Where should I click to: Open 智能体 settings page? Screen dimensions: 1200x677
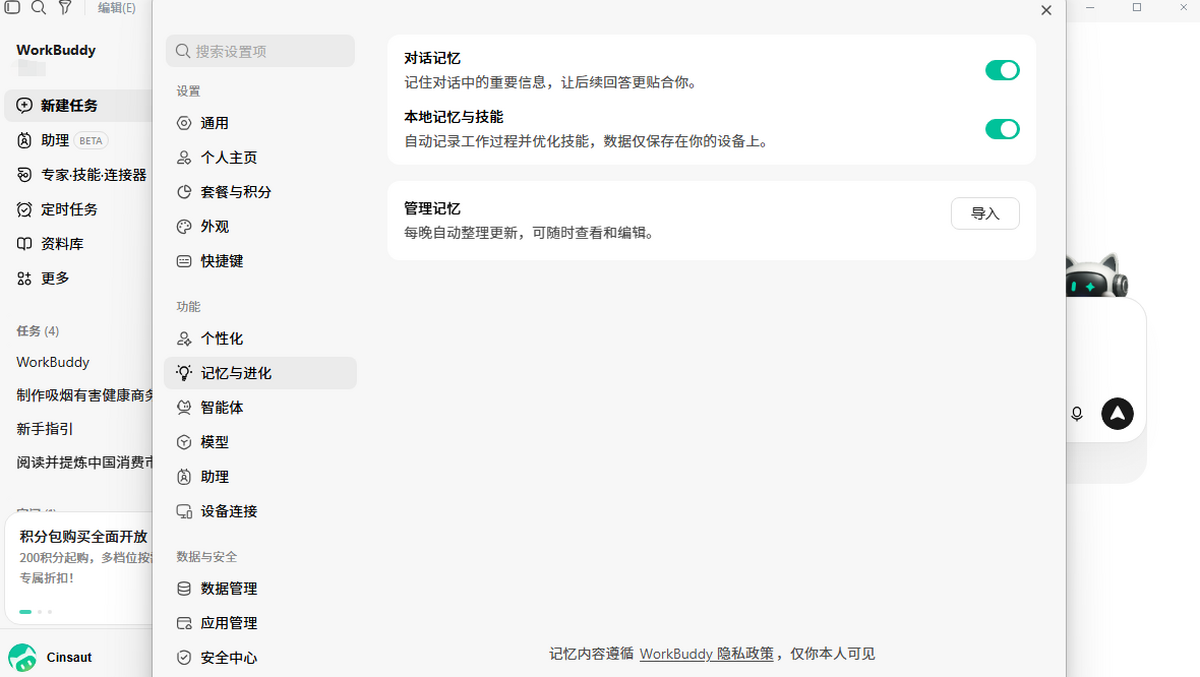pos(260,408)
